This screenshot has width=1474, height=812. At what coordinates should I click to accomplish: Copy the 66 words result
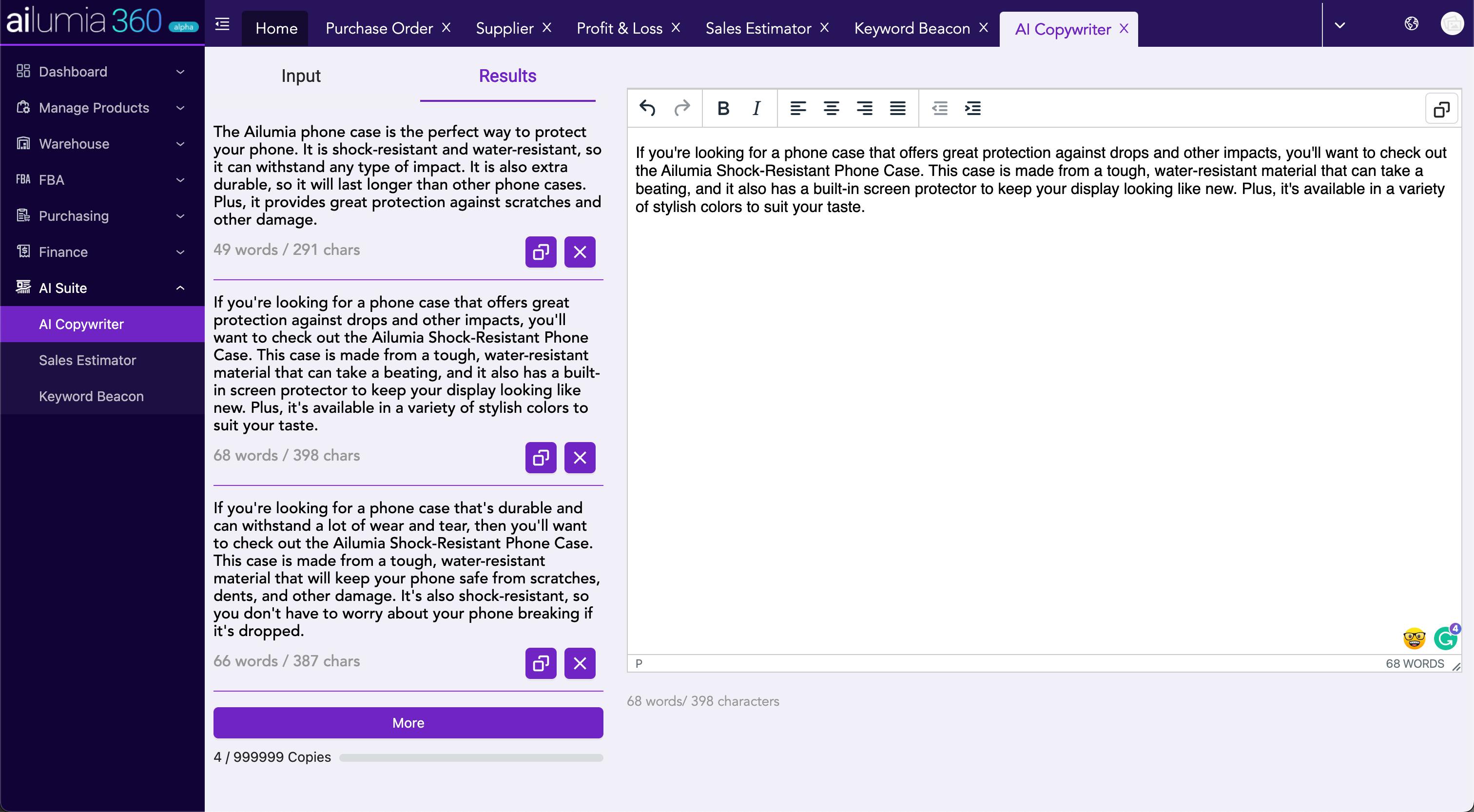coord(541,663)
